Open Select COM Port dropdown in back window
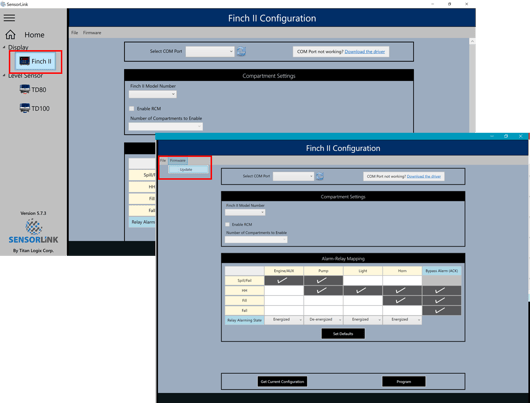Image resolution: width=530 pixels, height=403 pixels. click(x=210, y=51)
